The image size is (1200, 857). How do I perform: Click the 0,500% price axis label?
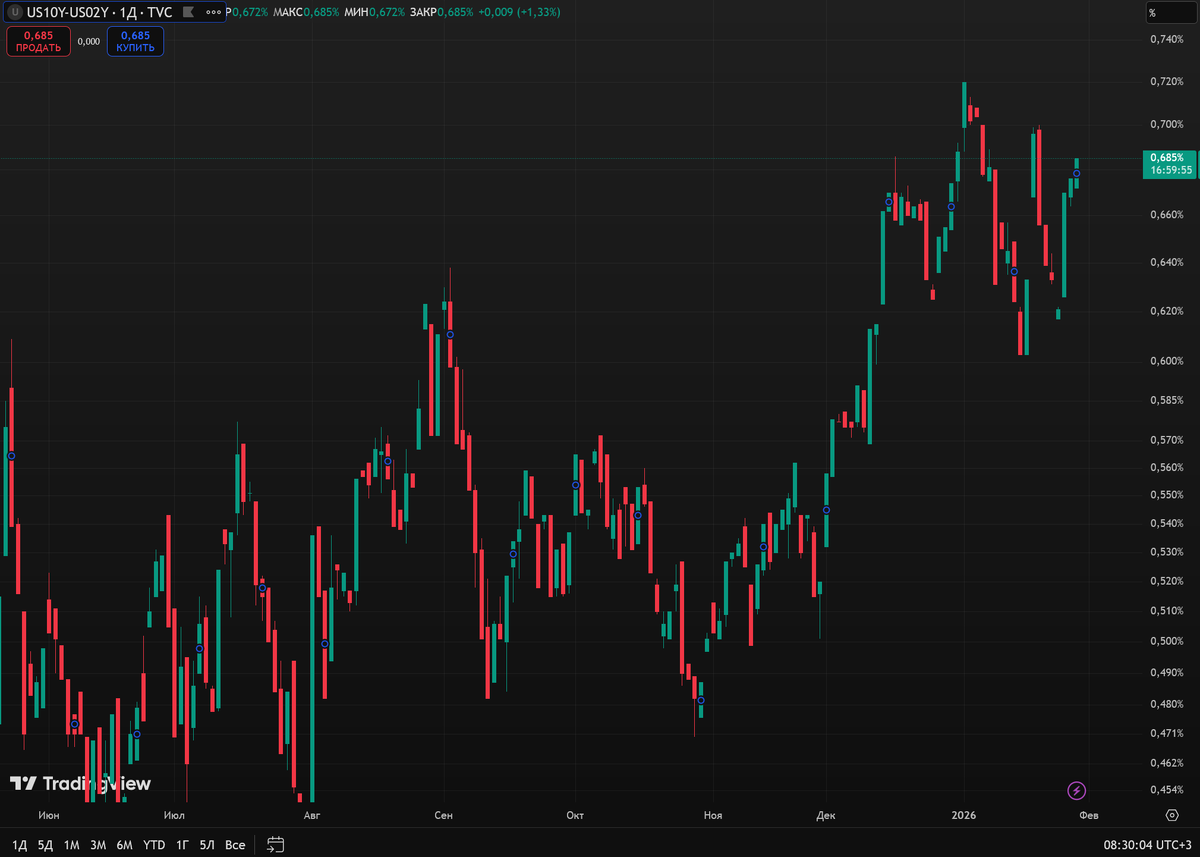[1166, 641]
